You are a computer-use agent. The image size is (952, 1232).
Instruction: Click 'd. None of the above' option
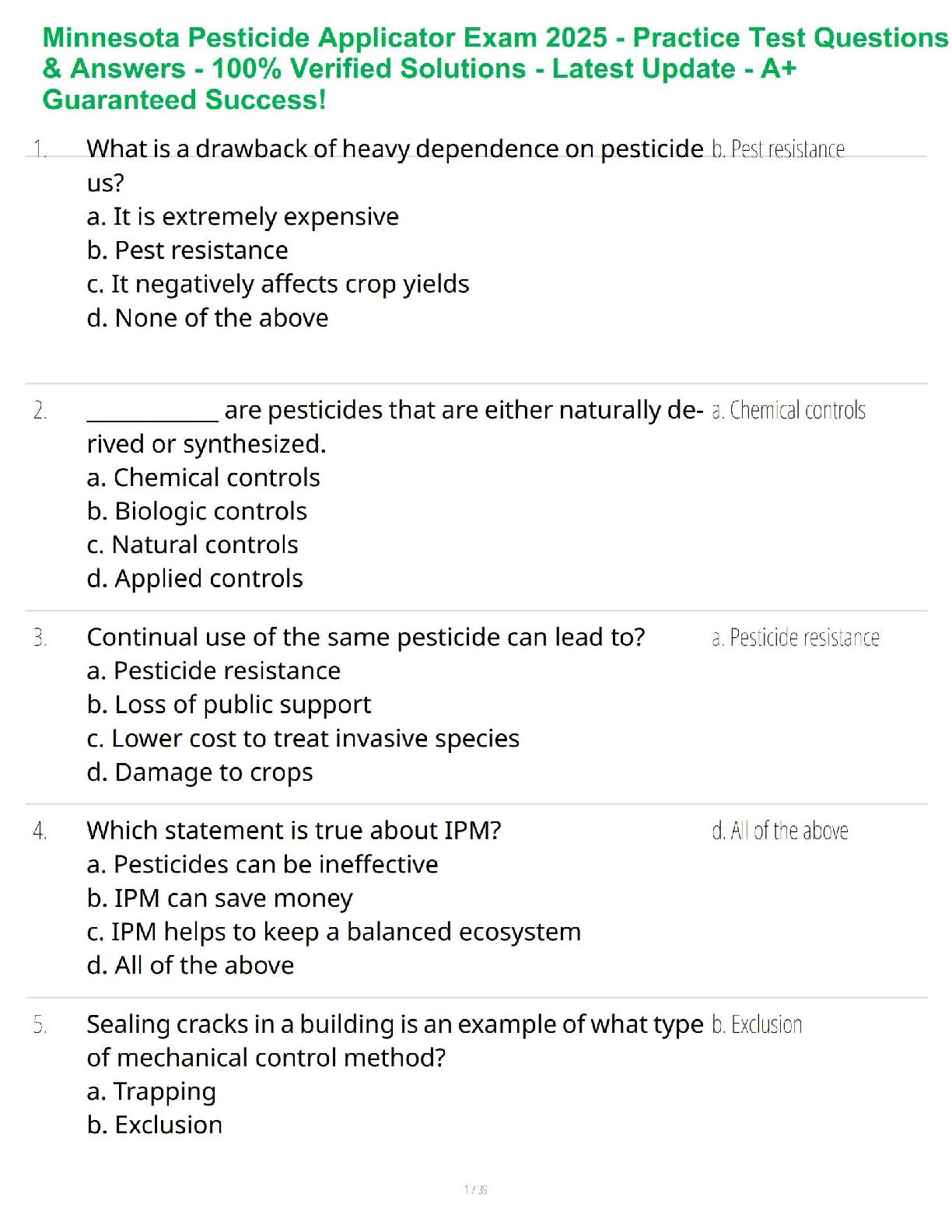click(x=208, y=318)
